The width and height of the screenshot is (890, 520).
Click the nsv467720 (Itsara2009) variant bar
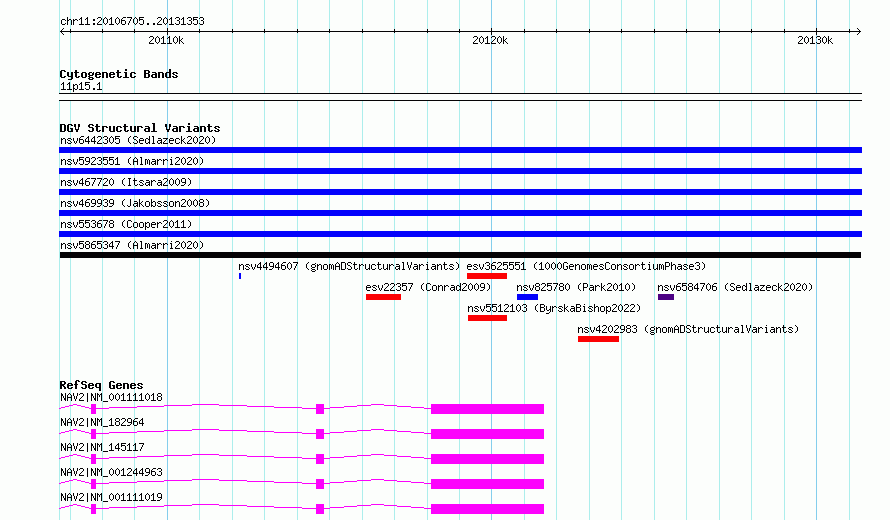pyautogui.click(x=460, y=192)
